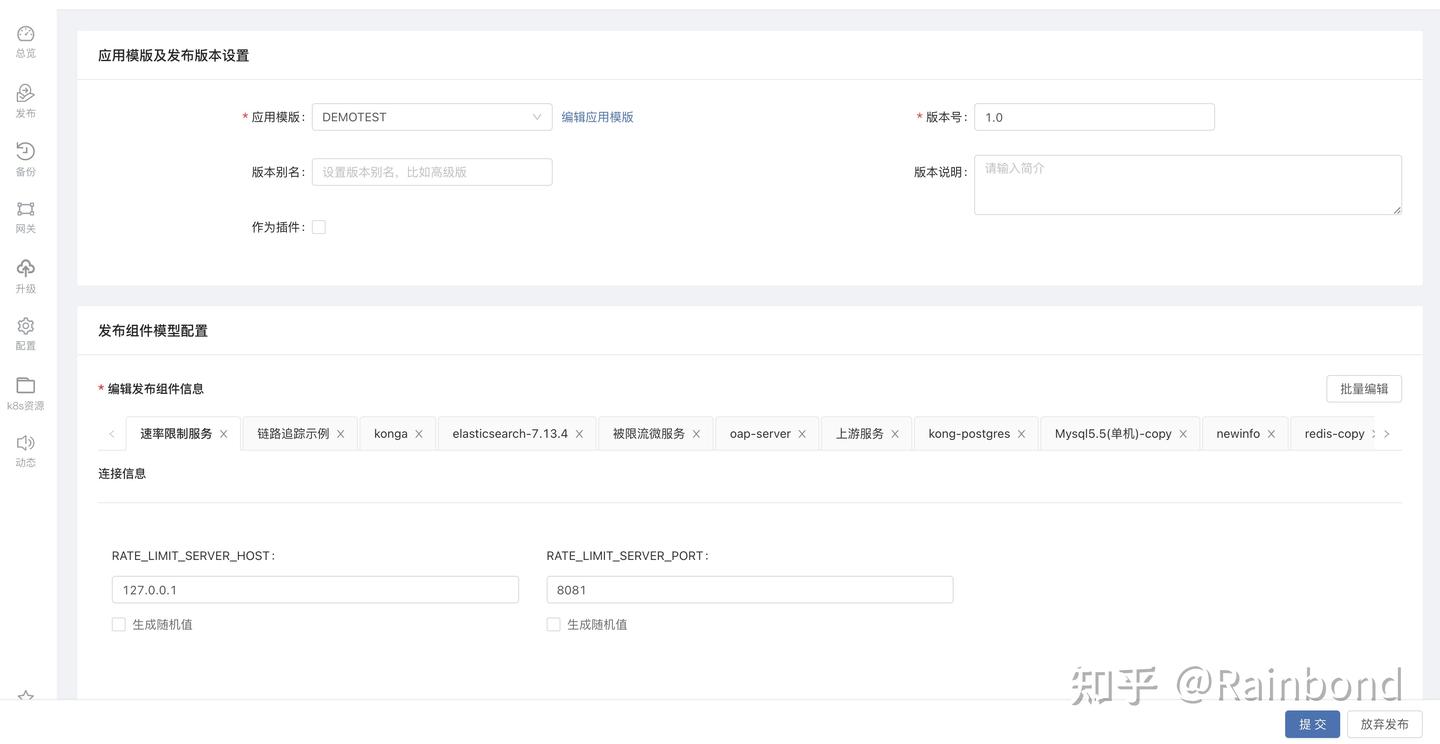
Task: Show previous component tabs with left arrow
Action: (x=111, y=434)
